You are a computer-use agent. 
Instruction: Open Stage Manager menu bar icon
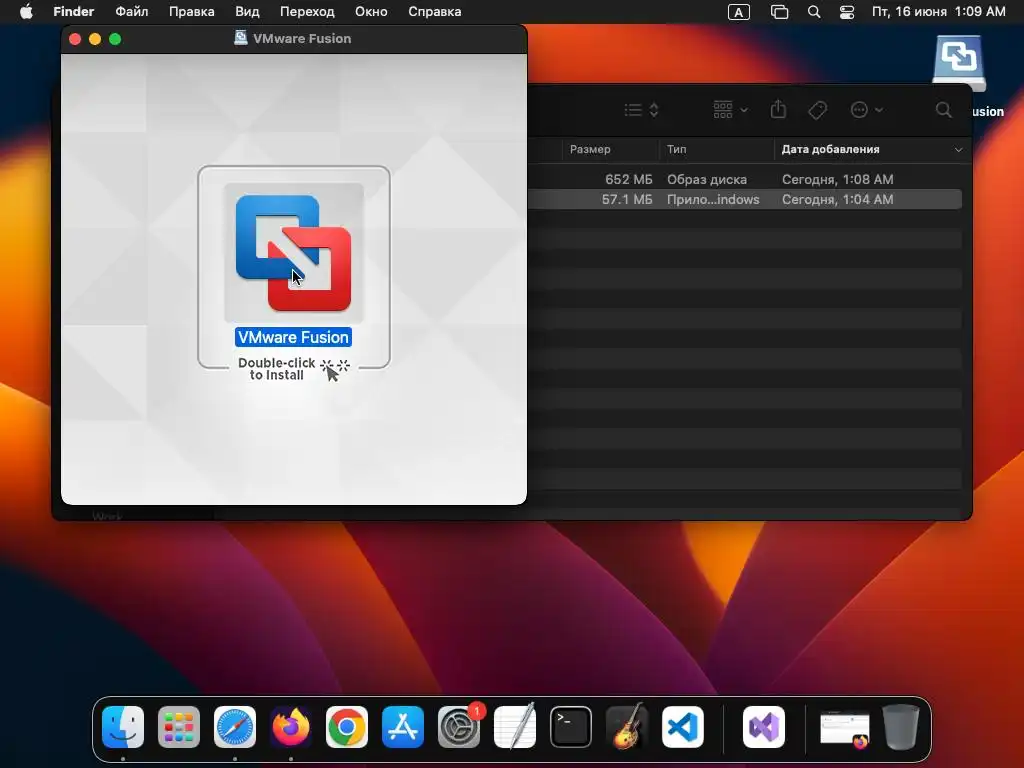[x=779, y=12]
